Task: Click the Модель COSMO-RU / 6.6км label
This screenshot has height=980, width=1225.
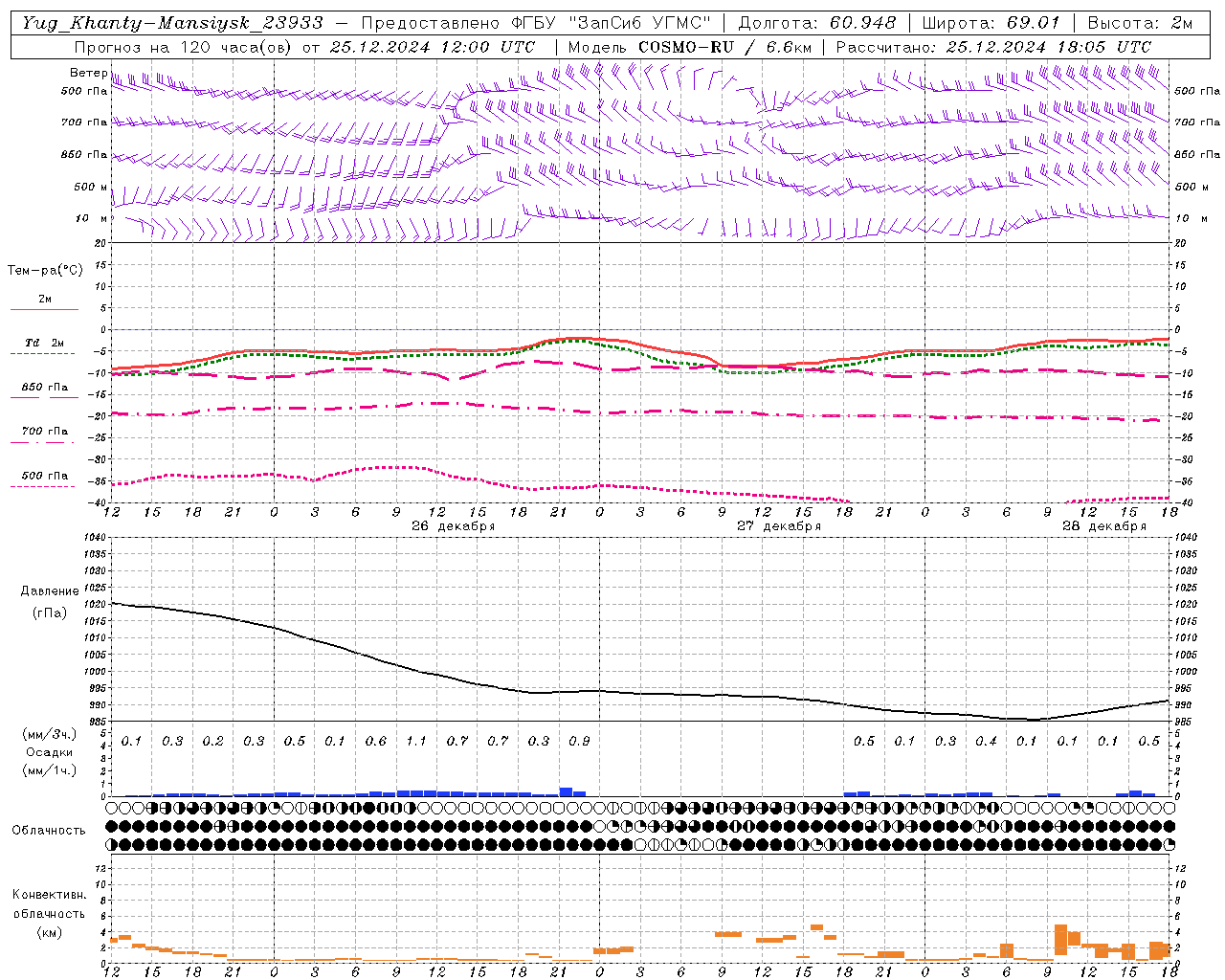Action: coord(688,47)
